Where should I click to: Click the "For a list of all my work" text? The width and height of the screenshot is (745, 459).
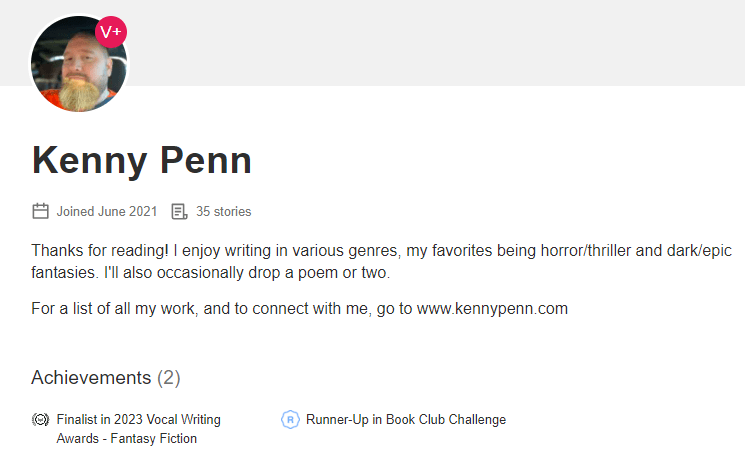[114, 308]
